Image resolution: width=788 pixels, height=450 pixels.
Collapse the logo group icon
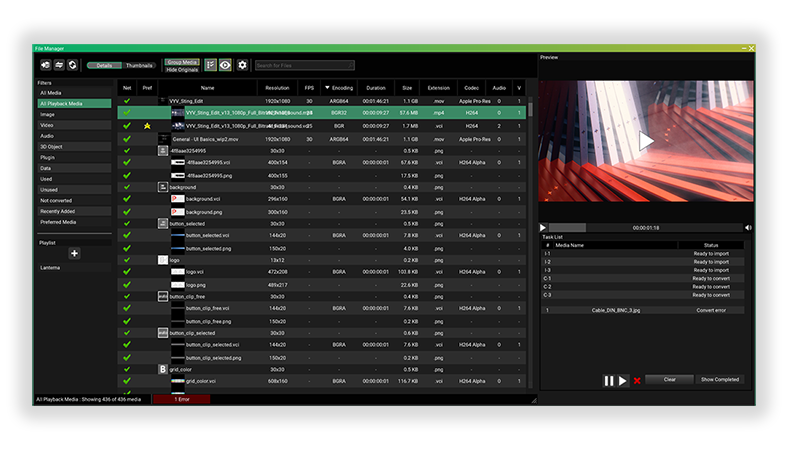point(163,260)
